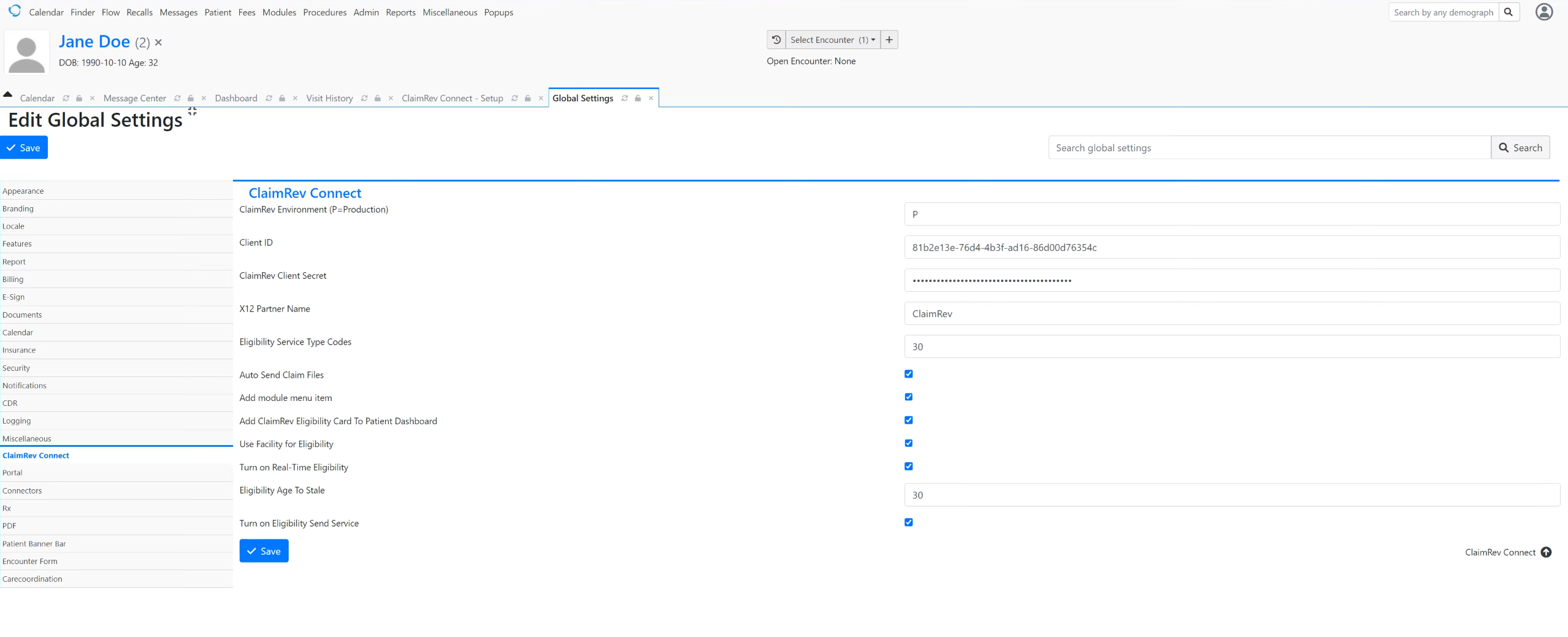Open the user account icon top right

1543,12
